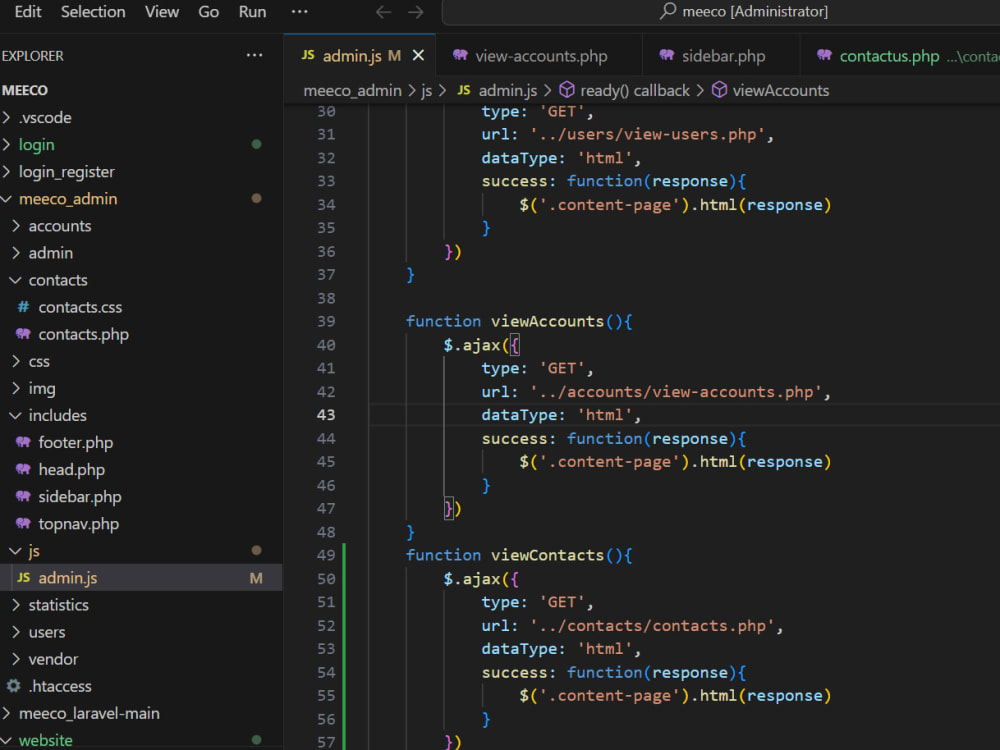Click the CSS hash icon beside contacts.css
The height and width of the screenshot is (750, 1000).
pos(24,307)
